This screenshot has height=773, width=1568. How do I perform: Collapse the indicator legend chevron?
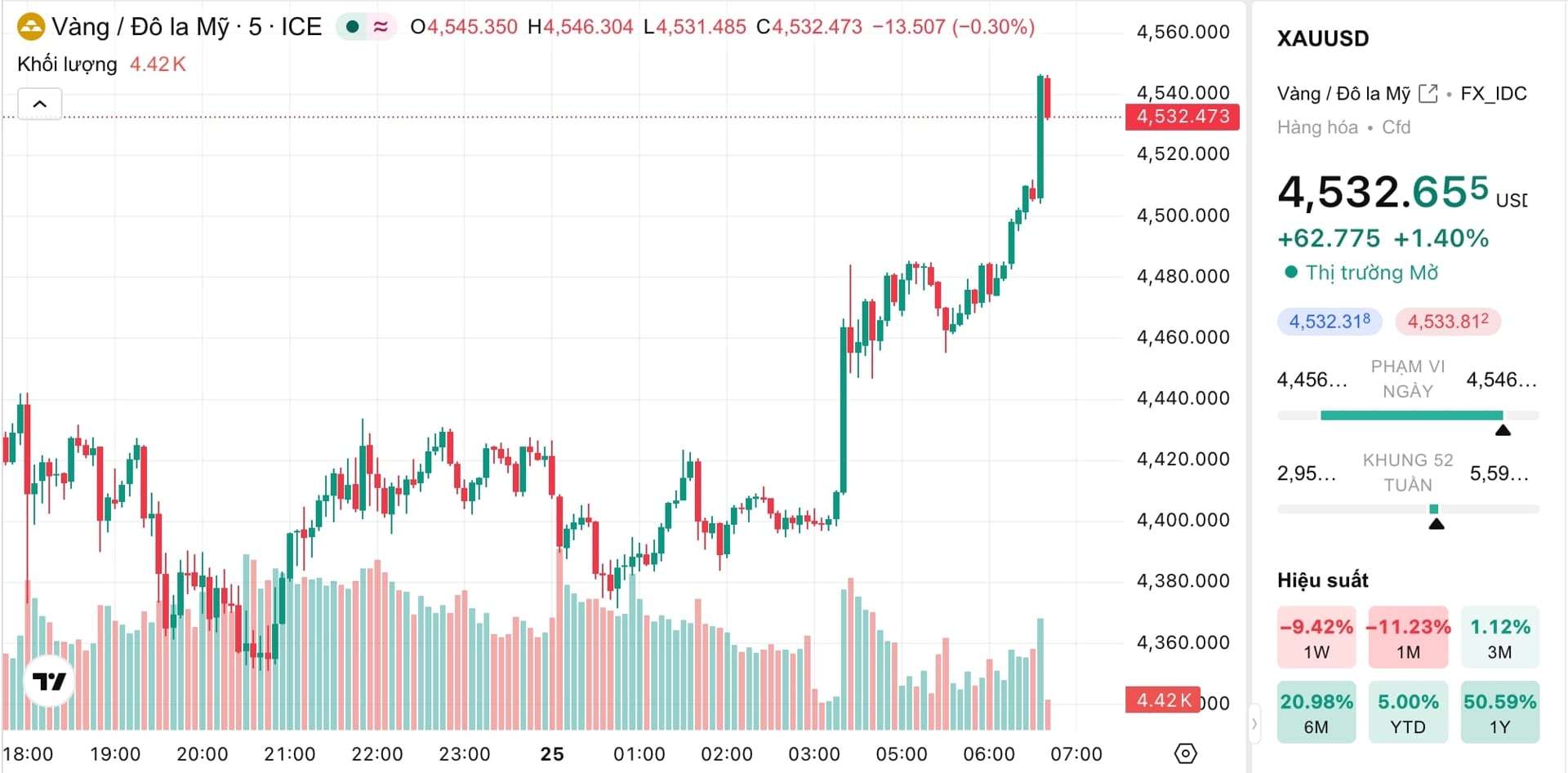coord(39,104)
